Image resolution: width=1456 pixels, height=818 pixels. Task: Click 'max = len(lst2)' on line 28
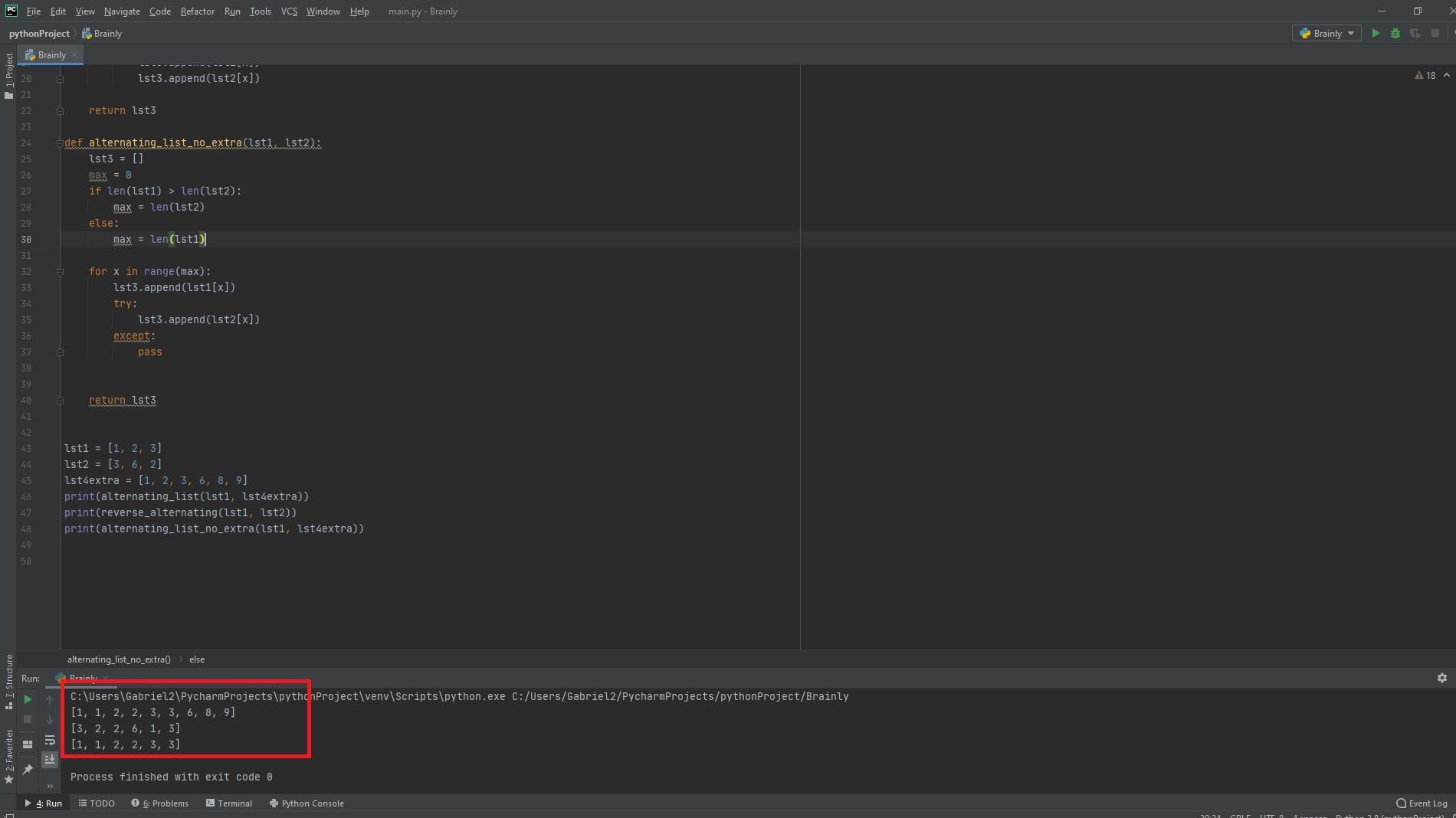coord(159,208)
